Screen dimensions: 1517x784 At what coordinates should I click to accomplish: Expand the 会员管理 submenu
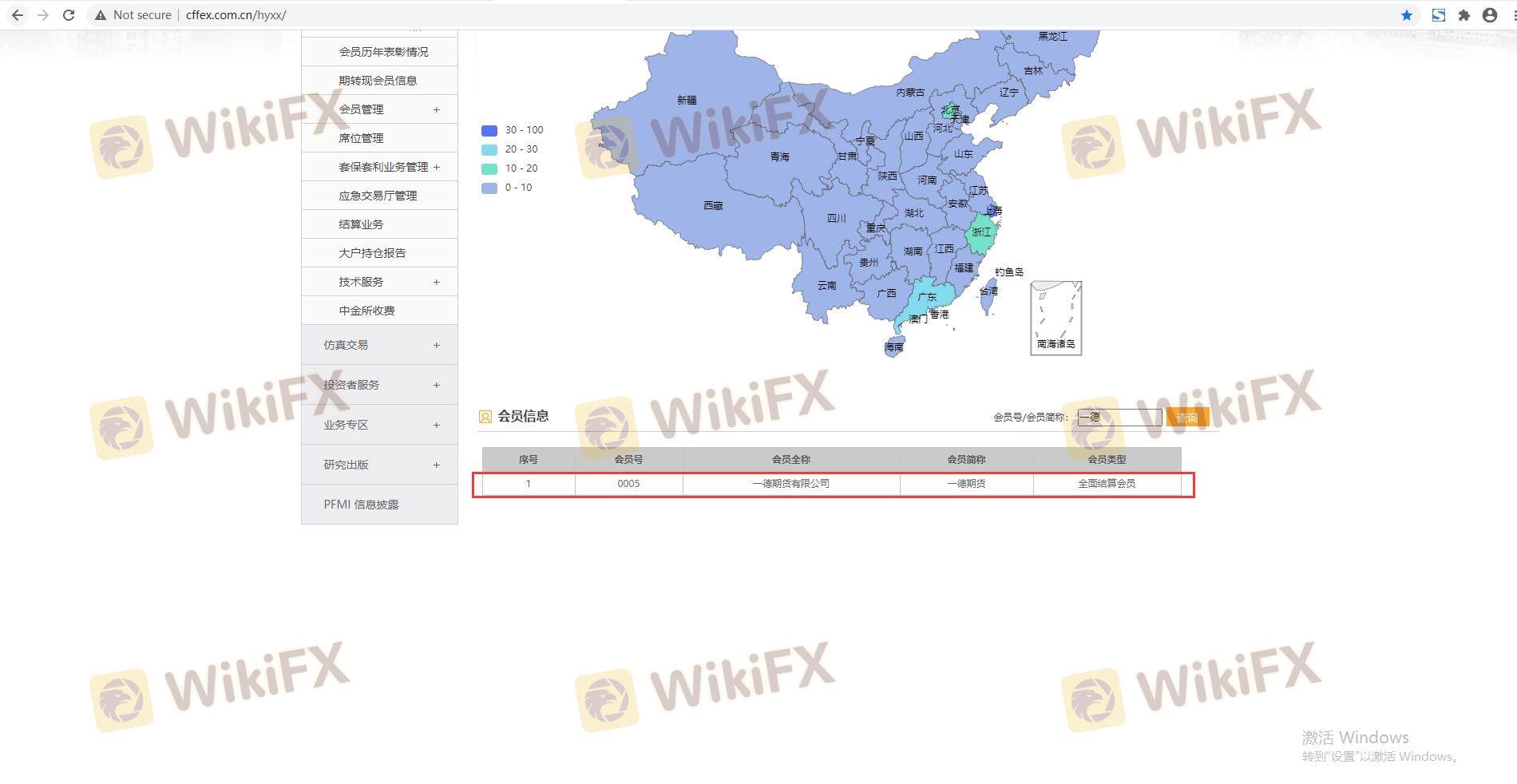pos(436,109)
